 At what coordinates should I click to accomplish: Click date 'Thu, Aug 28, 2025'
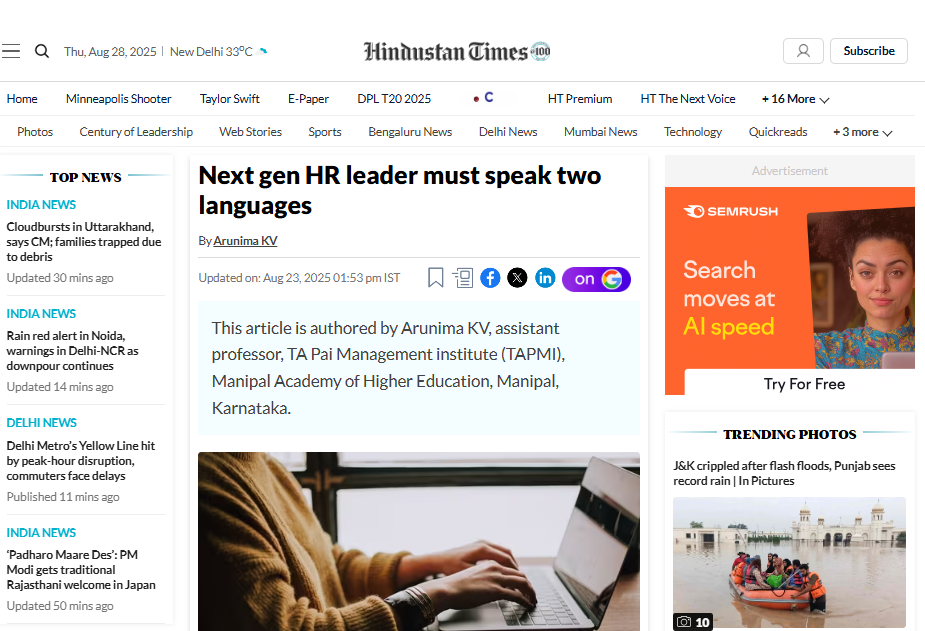click(110, 52)
